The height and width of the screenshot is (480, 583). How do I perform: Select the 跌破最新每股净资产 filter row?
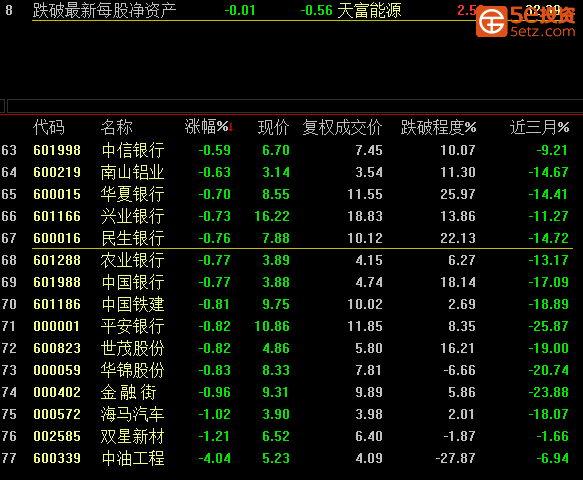(x=292, y=10)
